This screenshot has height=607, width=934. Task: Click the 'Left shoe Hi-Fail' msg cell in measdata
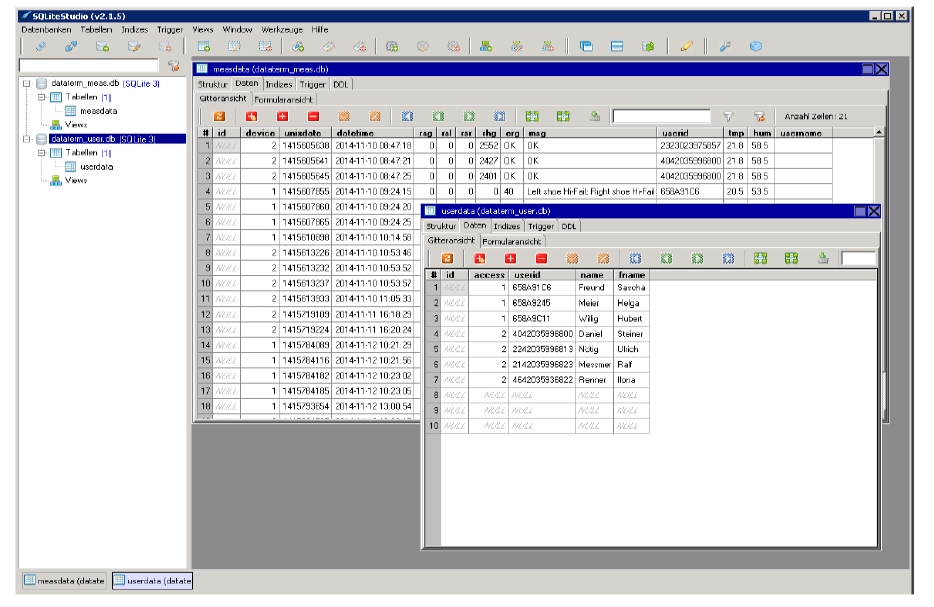click(590, 192)
